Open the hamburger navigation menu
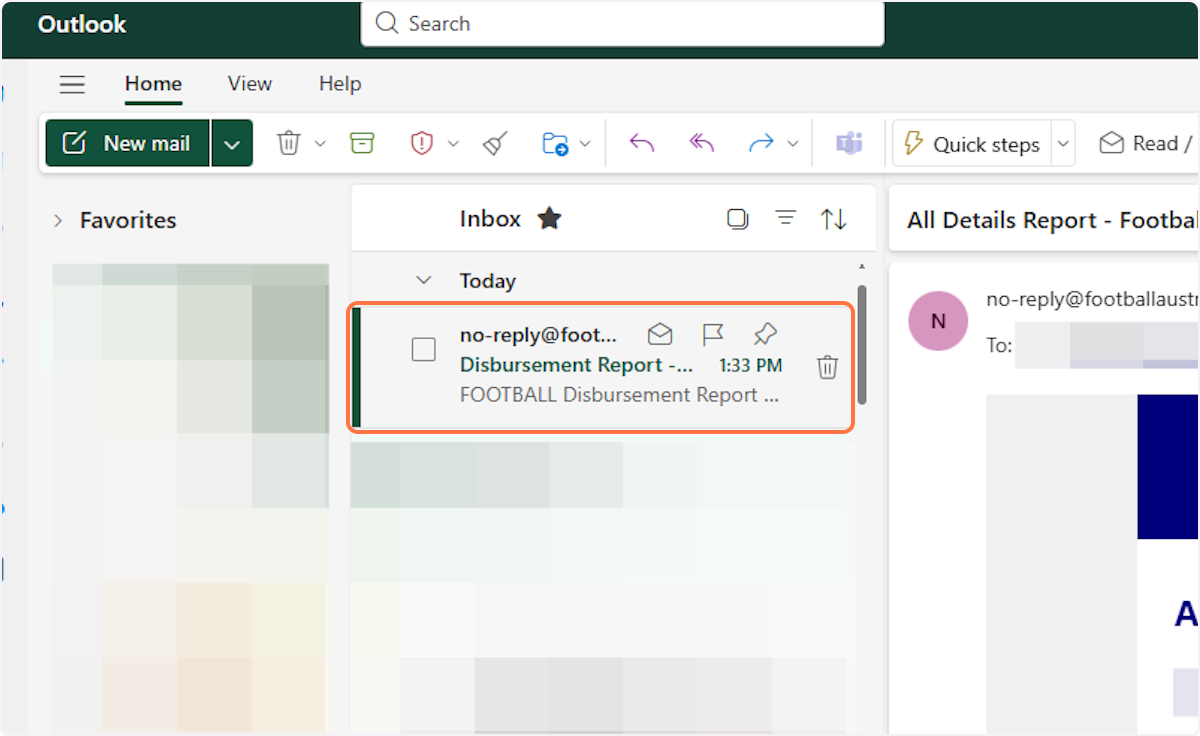The height and width of the screenshot is (736, 1200). pos(72,84)
